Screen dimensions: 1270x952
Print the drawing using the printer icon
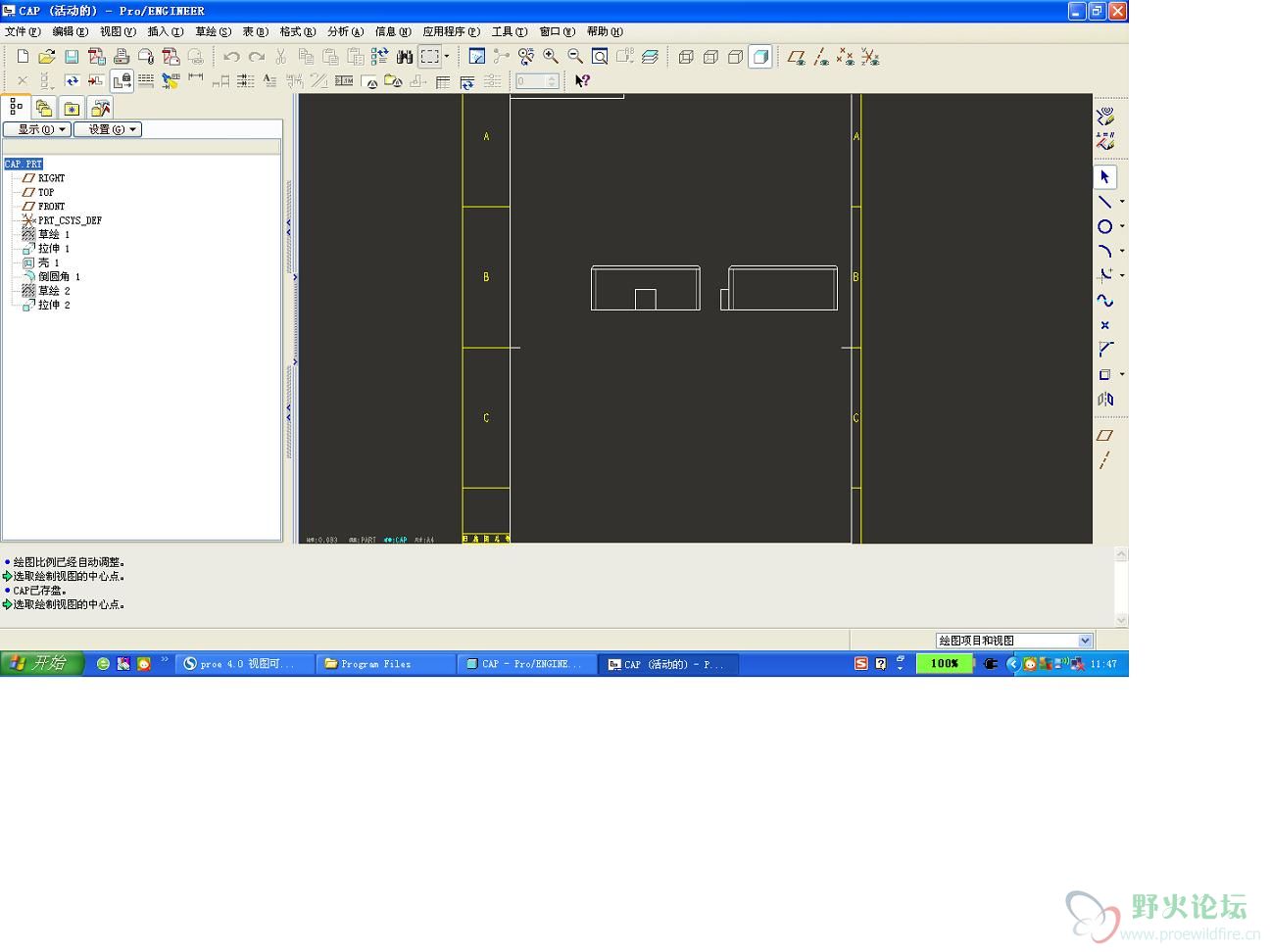[122, 57]
